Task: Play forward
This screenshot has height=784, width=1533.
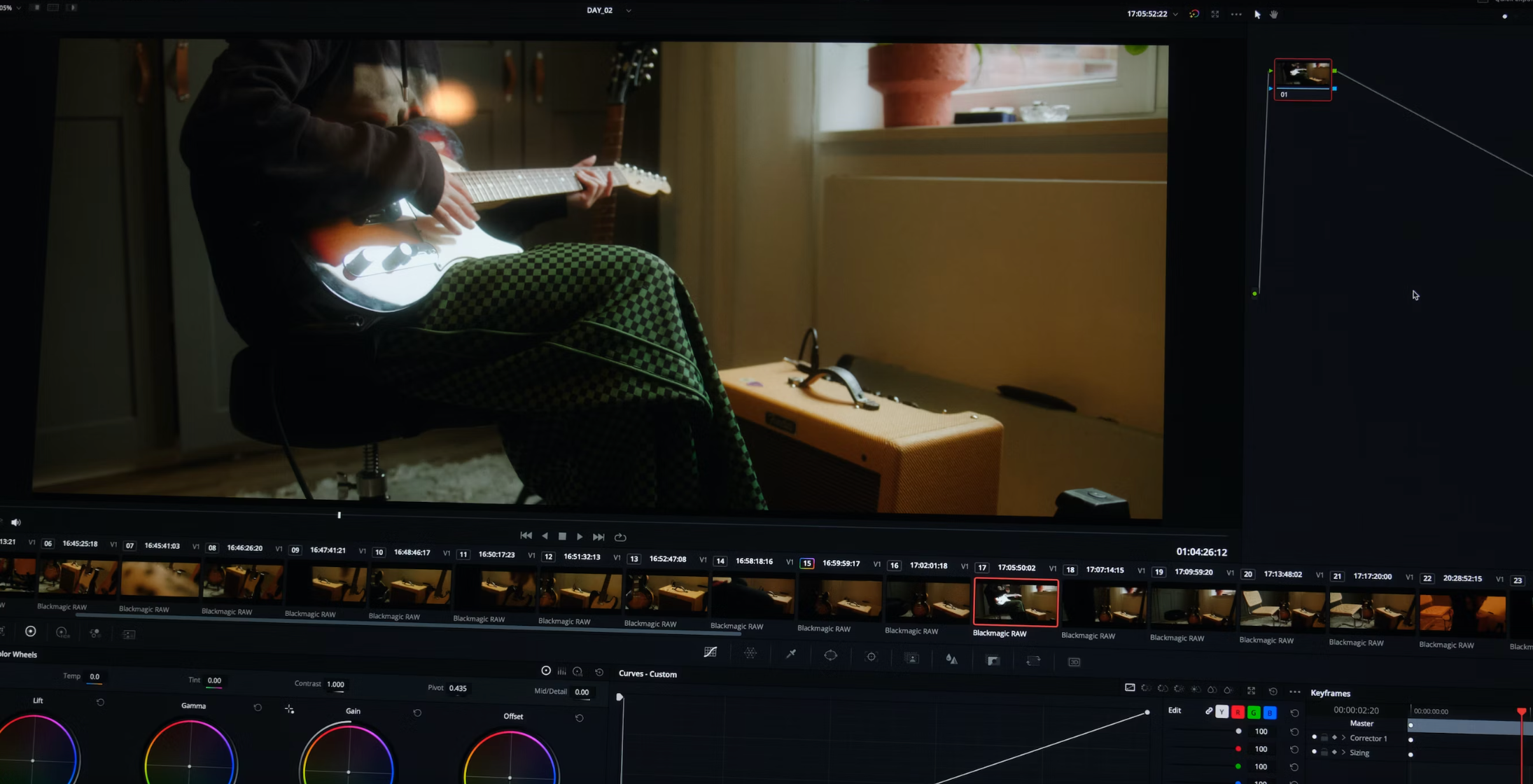Action: [580, 537]
